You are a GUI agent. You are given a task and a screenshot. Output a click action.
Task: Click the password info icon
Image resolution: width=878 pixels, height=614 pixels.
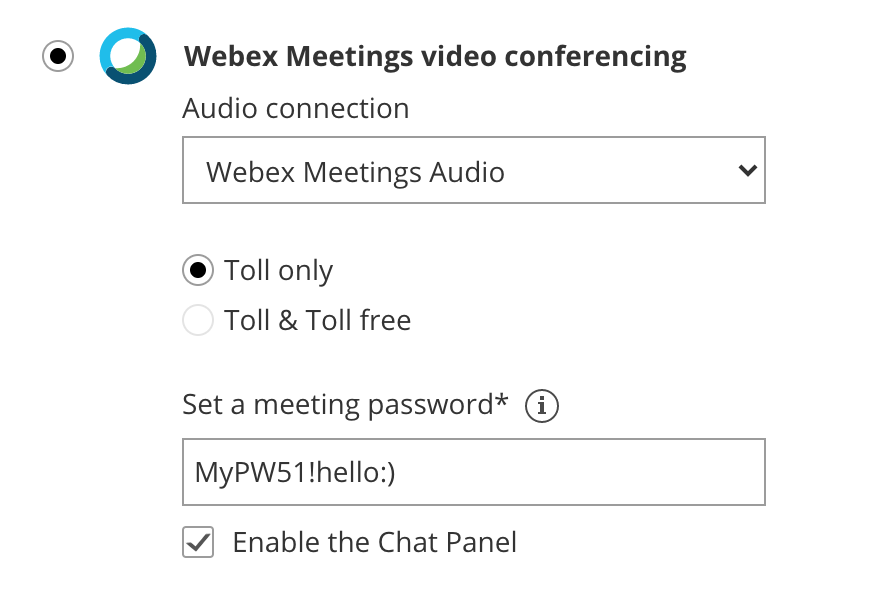(542, 406)
